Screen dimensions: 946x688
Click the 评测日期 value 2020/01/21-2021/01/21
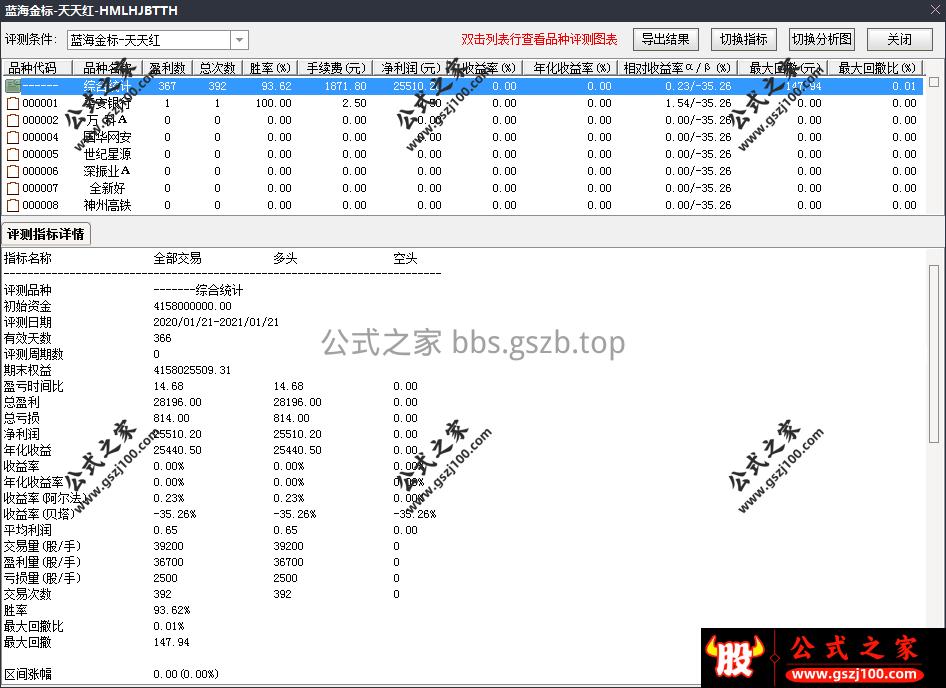point(216,322)
